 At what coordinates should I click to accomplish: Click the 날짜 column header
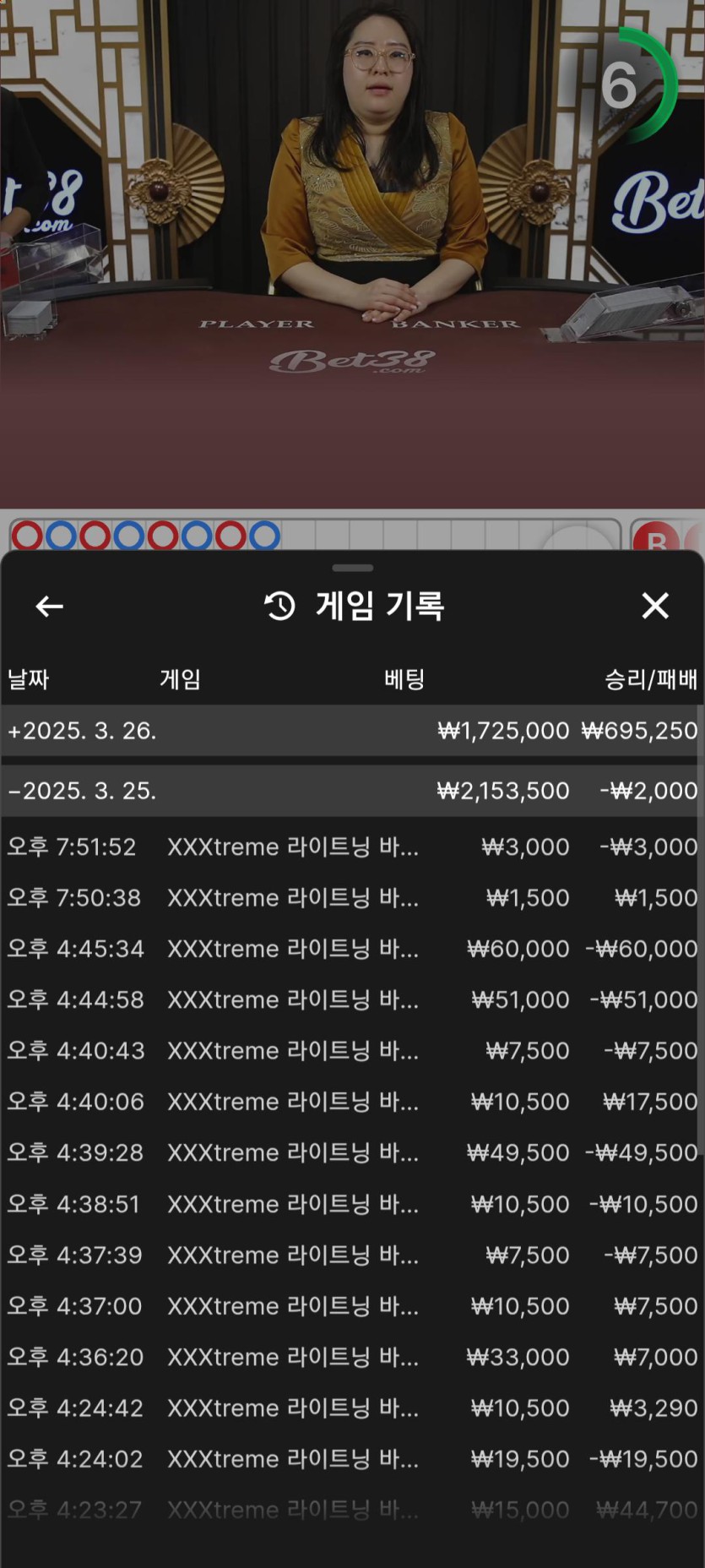tap(29, 679)
